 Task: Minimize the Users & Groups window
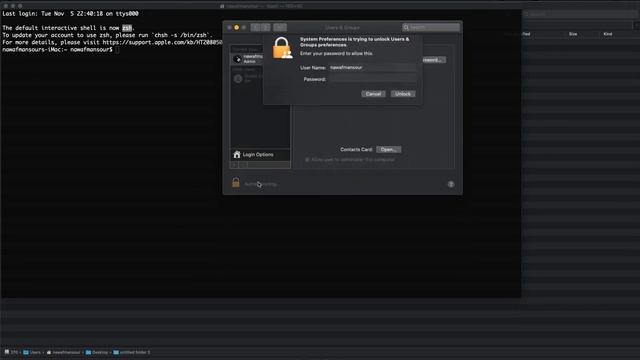pos(236,27)
